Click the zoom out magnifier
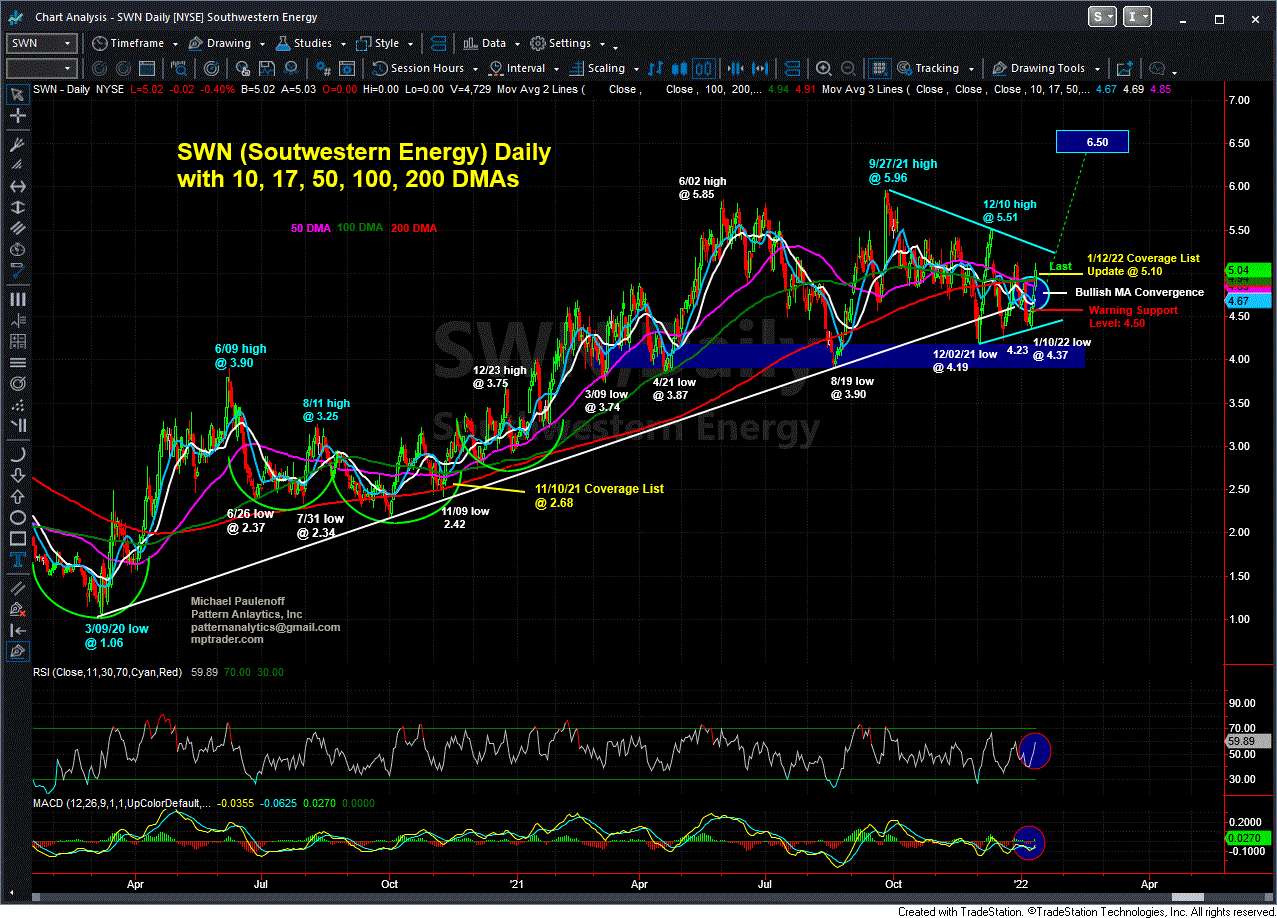This screenshot has width=1277, height=918. (x=847, y=68)
